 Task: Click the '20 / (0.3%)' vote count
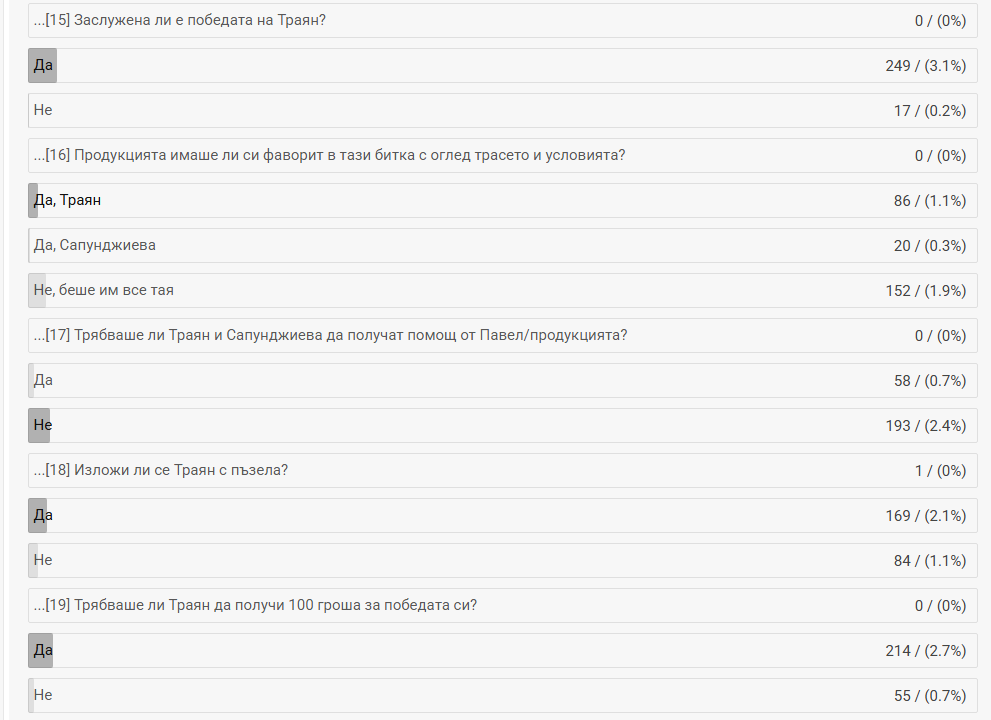929,245
